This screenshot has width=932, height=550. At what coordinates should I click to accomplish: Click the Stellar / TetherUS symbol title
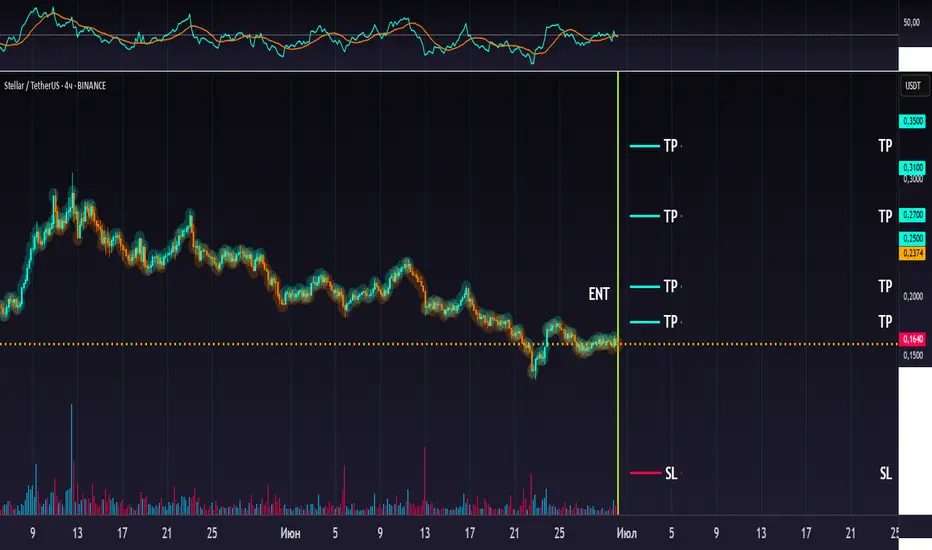coord(55,86)
